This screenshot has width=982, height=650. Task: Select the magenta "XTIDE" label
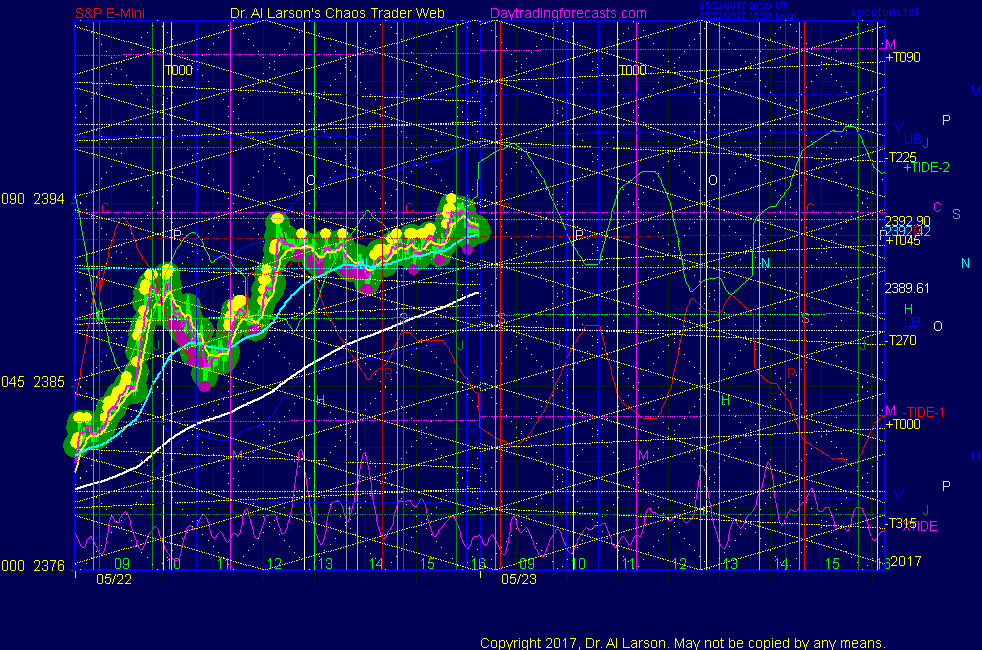pyautogui.click(x=920, y=527)
